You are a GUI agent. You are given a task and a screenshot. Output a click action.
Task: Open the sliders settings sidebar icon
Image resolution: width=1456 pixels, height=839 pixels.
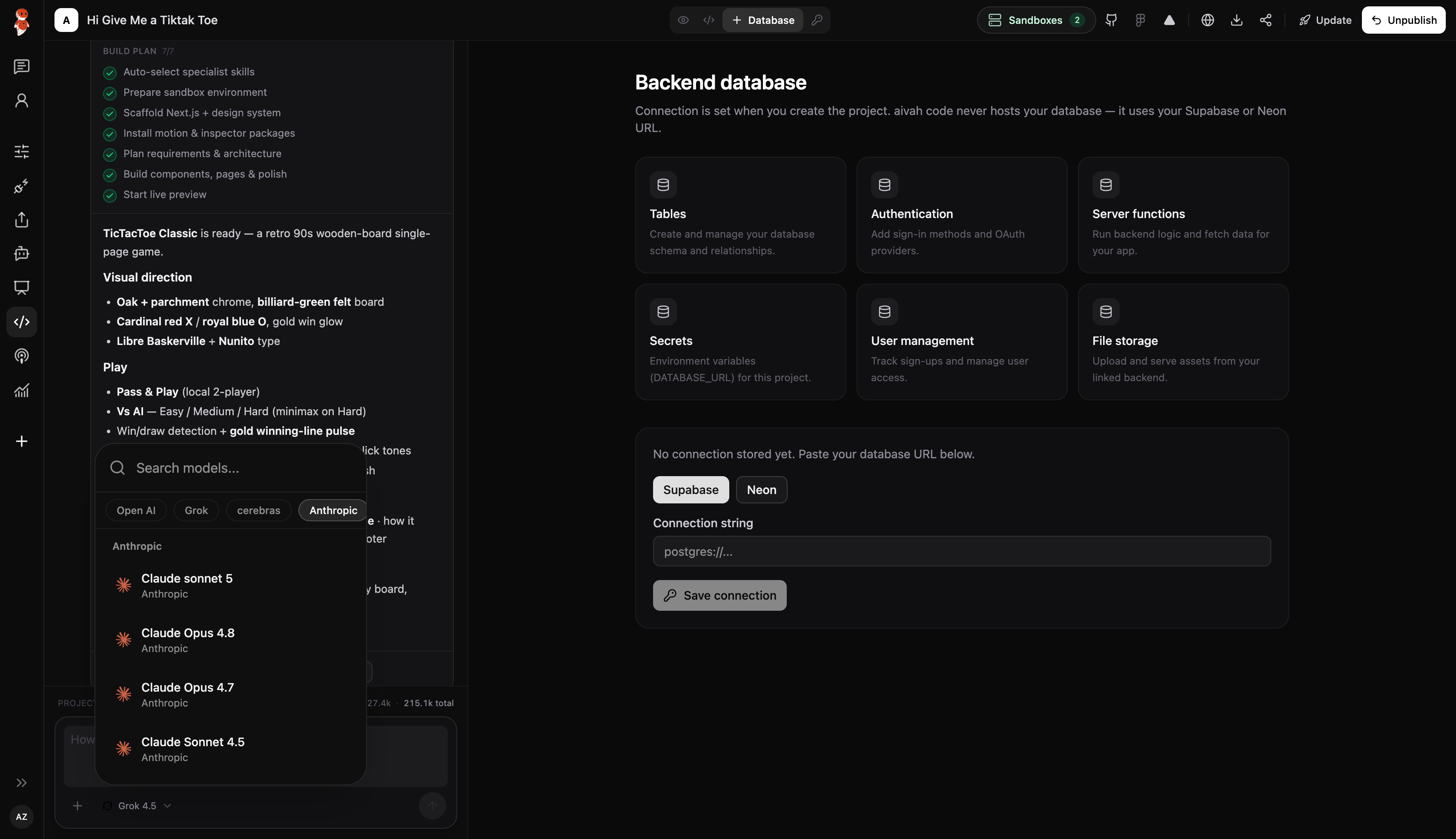coord(21,152)
